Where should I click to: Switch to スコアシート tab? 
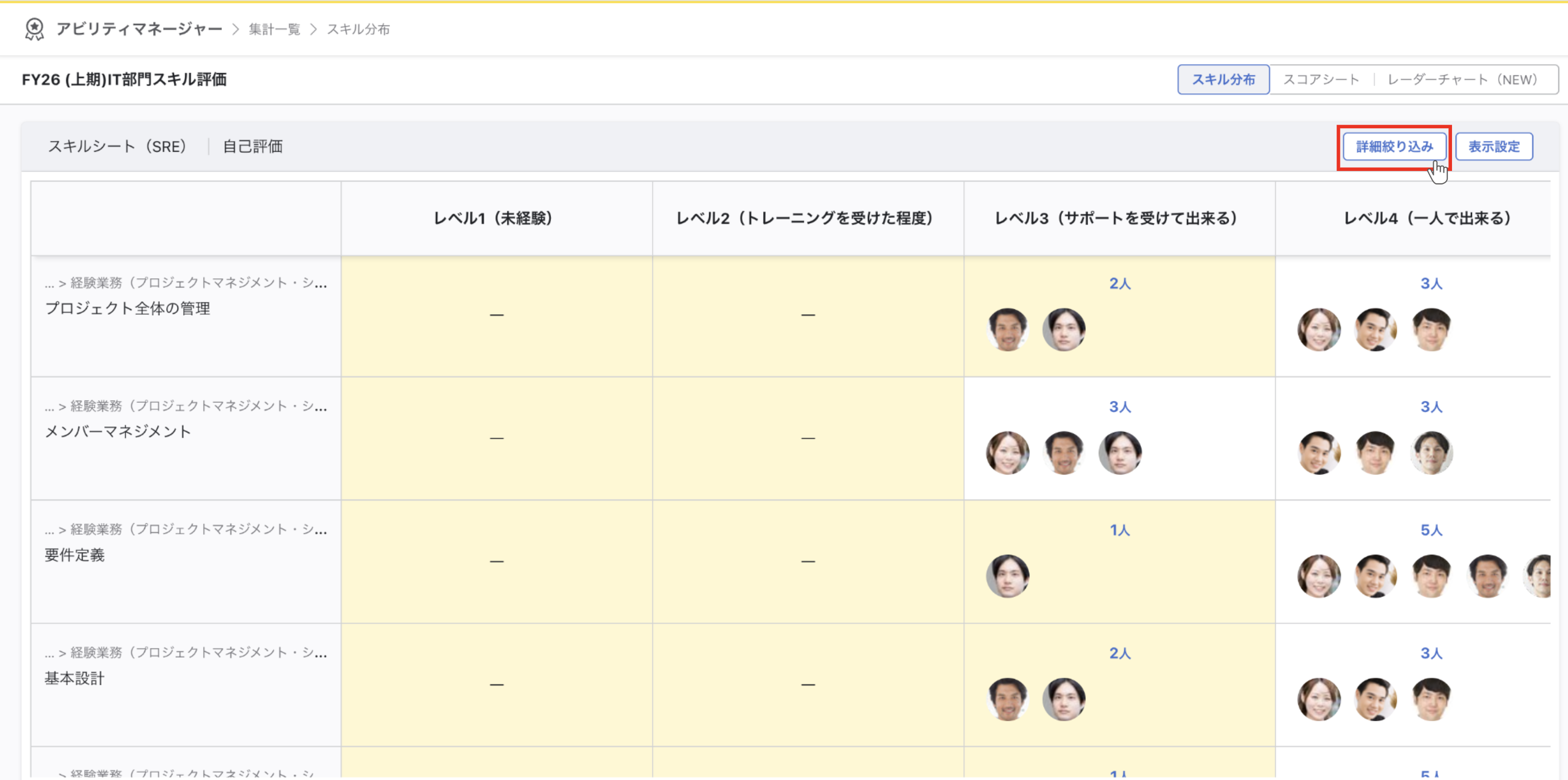coord(1322,80)
